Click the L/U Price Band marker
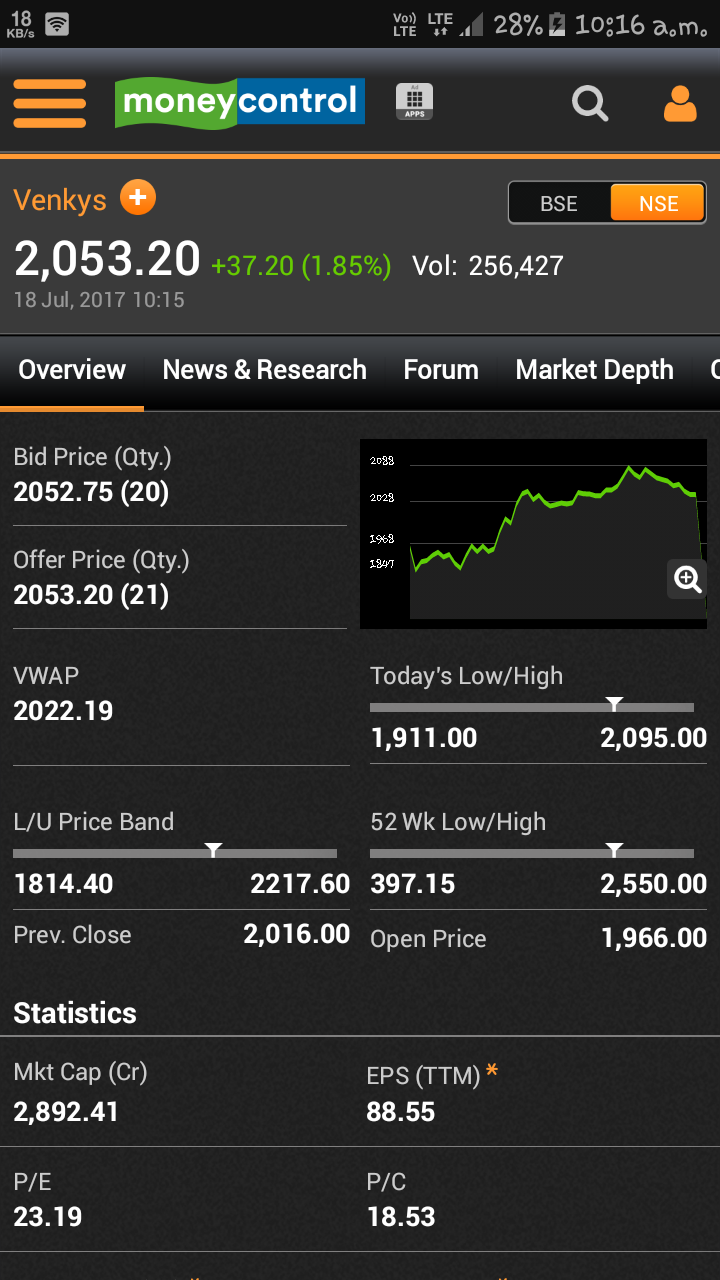Screen dimensions: 720x1280 (x=213, y=850)
